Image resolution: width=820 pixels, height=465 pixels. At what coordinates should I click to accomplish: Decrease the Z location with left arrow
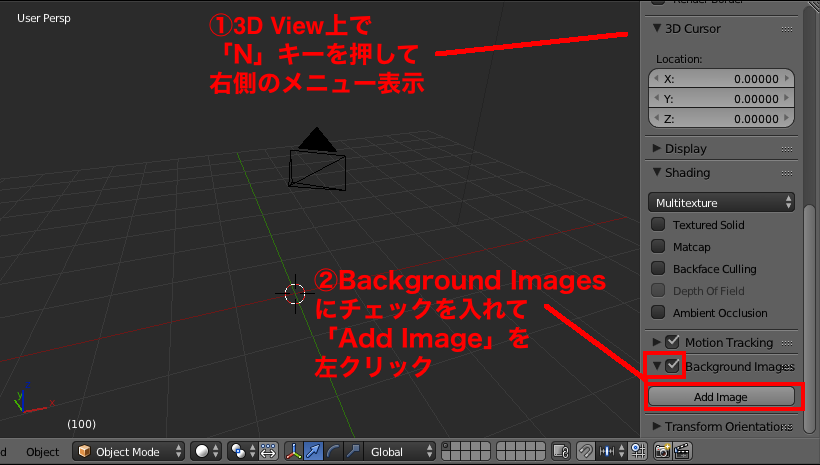[656, 119]
